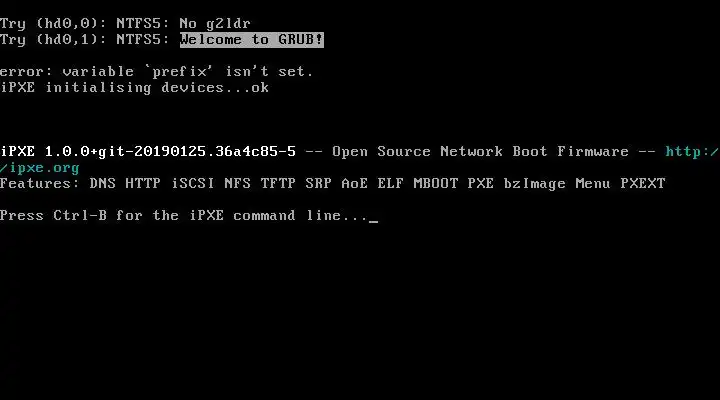
Task: Click the 'PXEXT' feature label
Action: tap(643, 184)
